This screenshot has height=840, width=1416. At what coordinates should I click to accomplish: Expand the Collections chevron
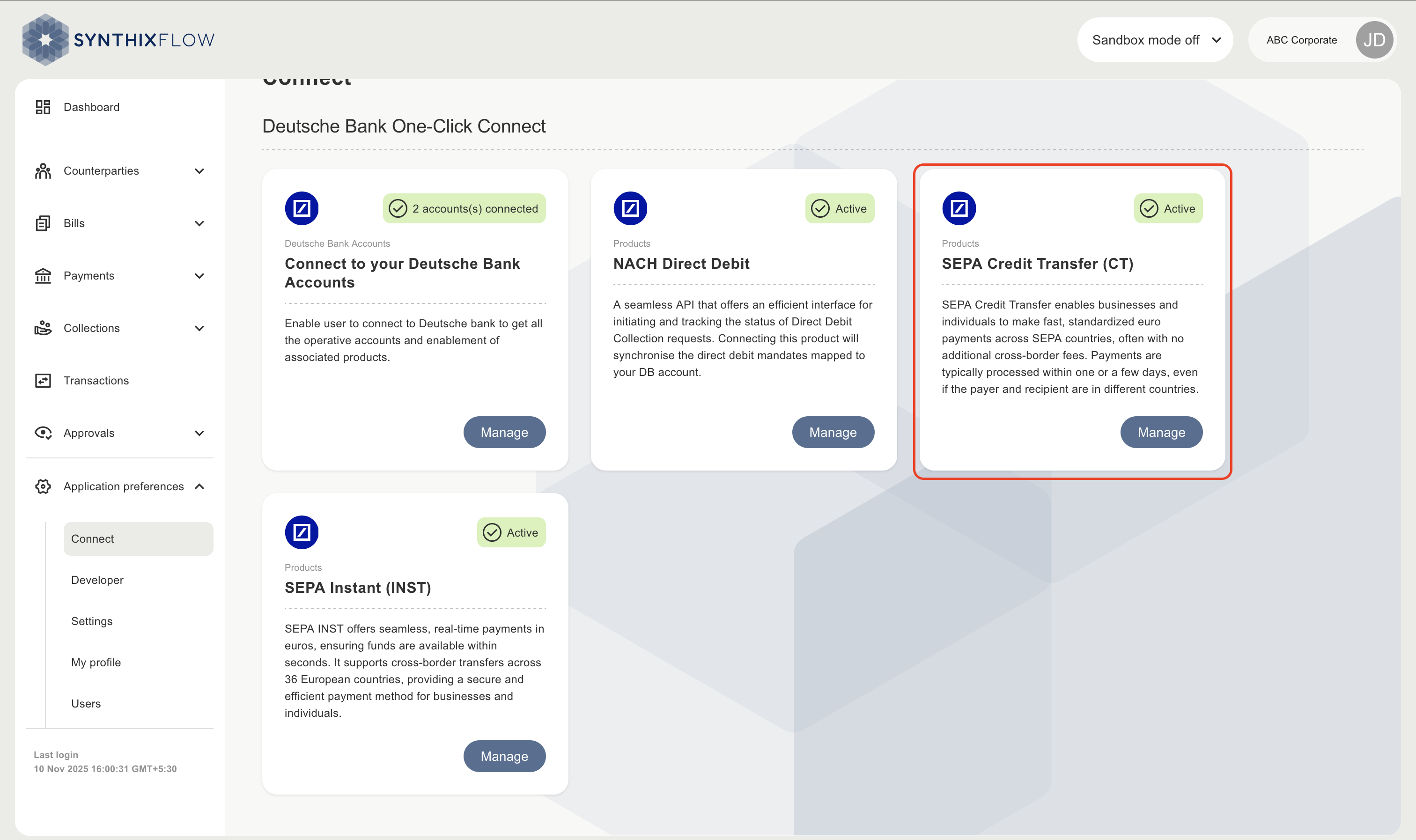[199, 328]
